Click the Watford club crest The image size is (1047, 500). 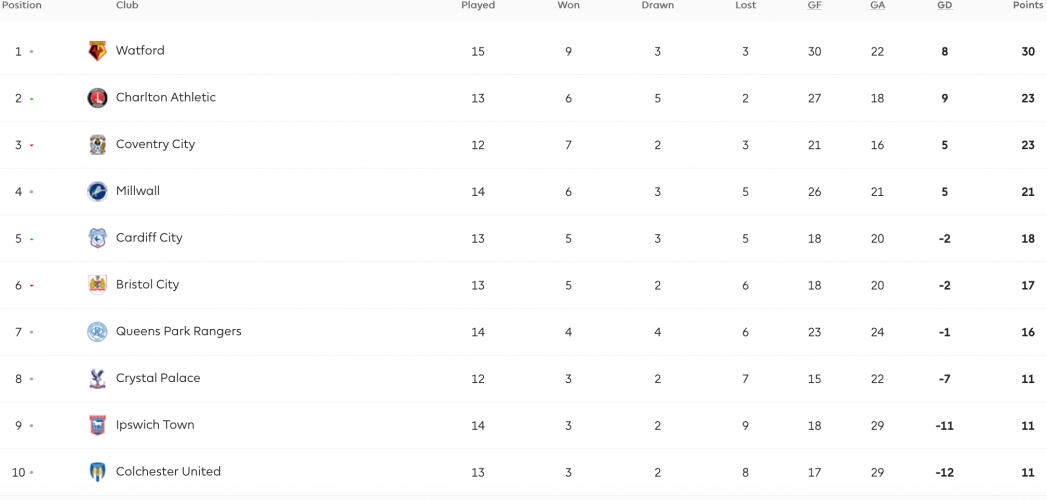click(97, 51)
